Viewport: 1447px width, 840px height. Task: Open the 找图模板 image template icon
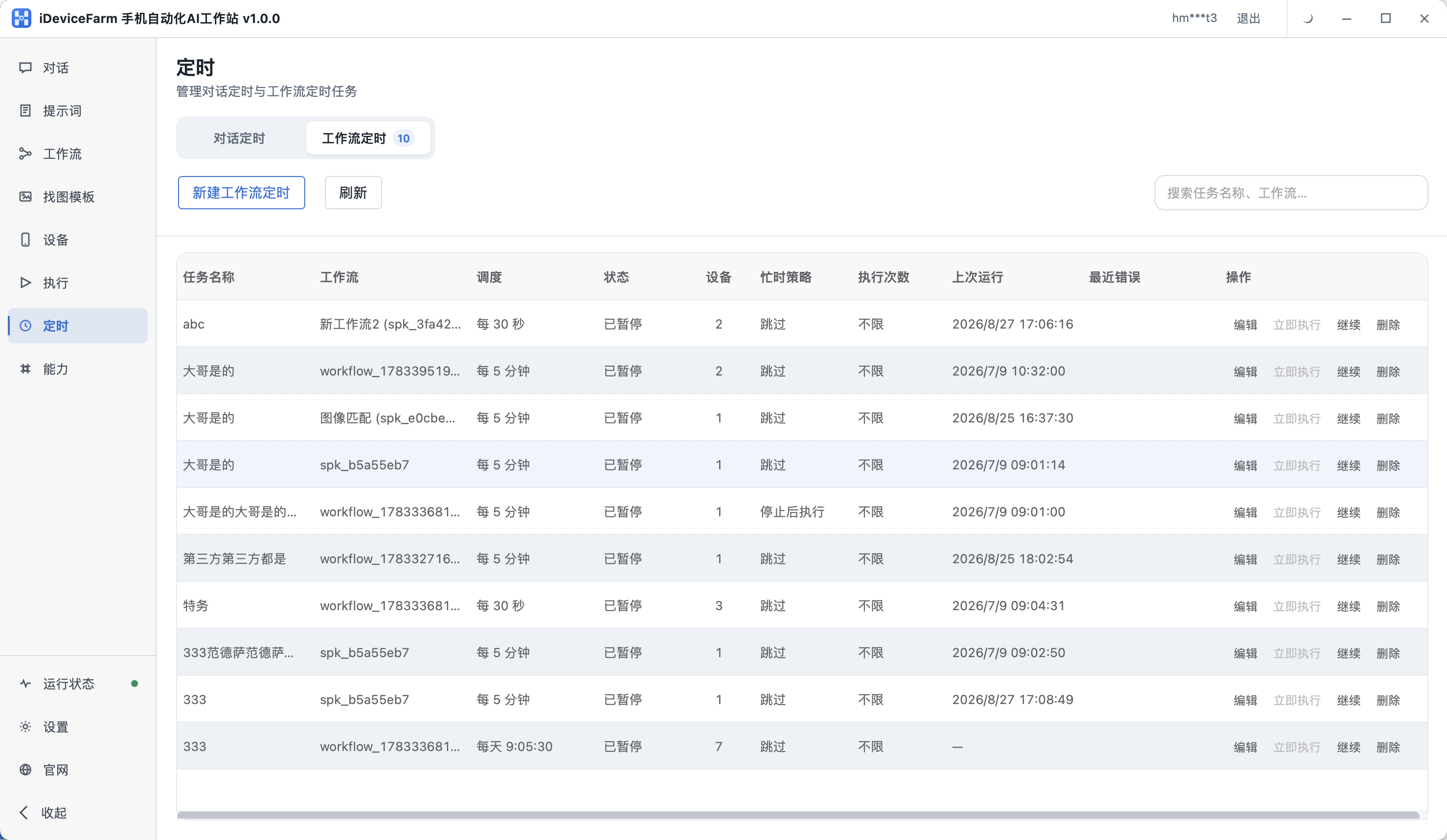click(x=25, y=197)
